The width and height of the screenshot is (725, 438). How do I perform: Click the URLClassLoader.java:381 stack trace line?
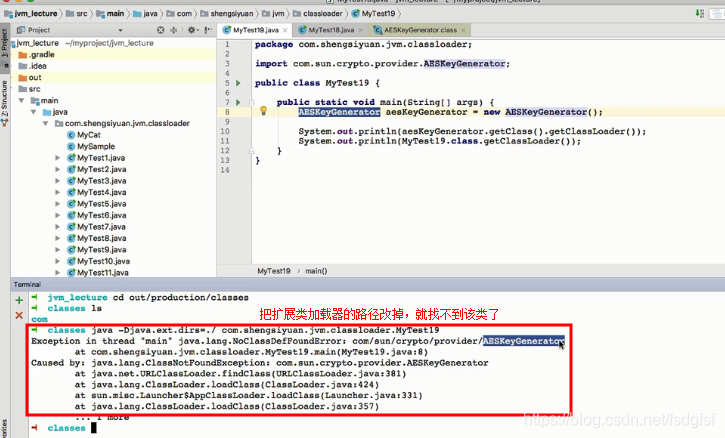coord(240,374)
